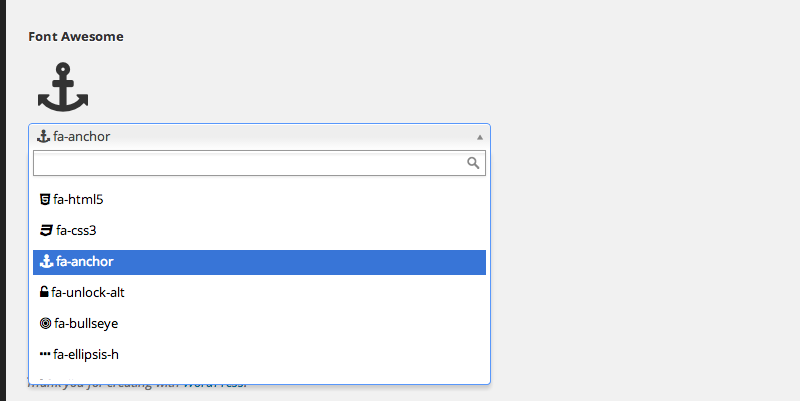
Task: Choose the fa-bullseye option
Action: pos(86,323)
